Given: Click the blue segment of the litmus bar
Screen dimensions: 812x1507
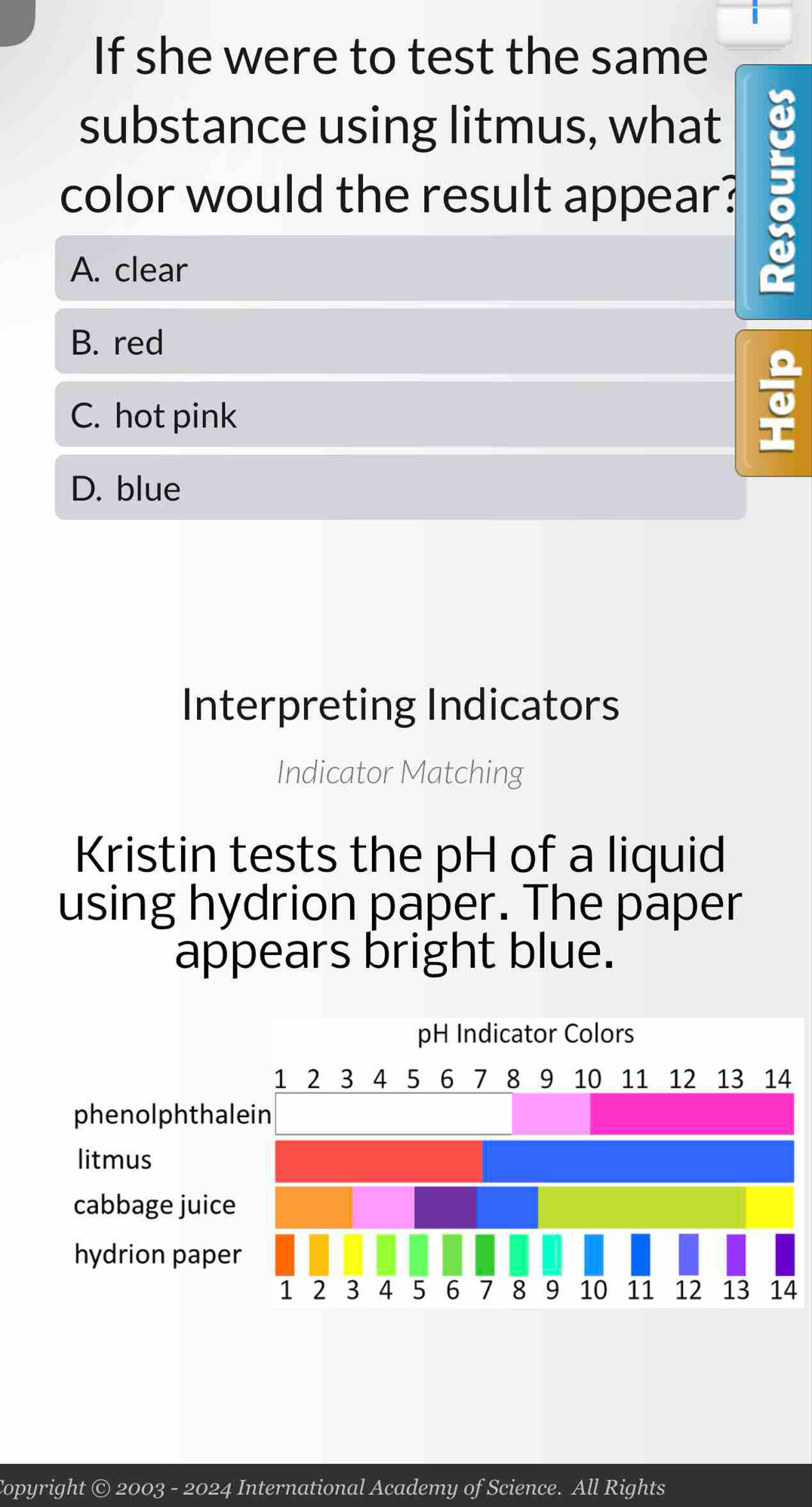Looking at the screenshot, I should tap(638, 1162).
